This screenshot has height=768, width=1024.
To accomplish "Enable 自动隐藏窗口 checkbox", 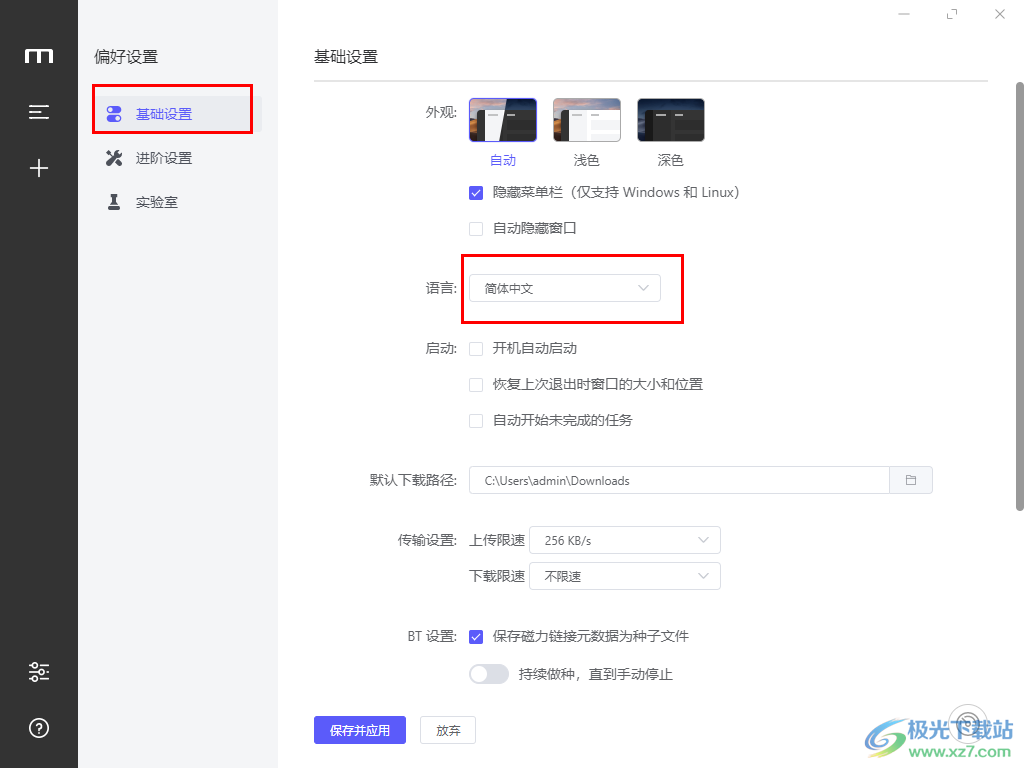I will (x=477, y=228).
